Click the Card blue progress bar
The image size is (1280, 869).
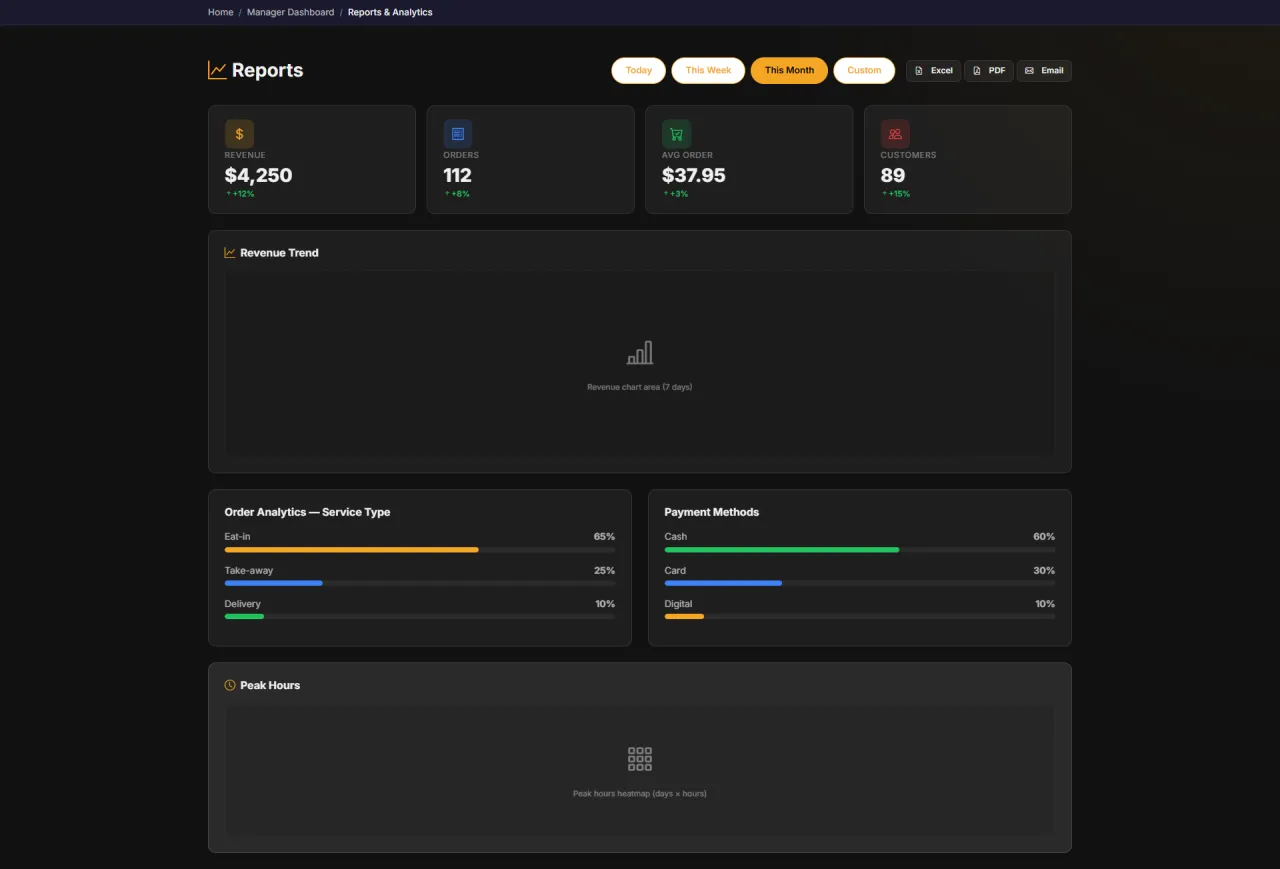723,583
